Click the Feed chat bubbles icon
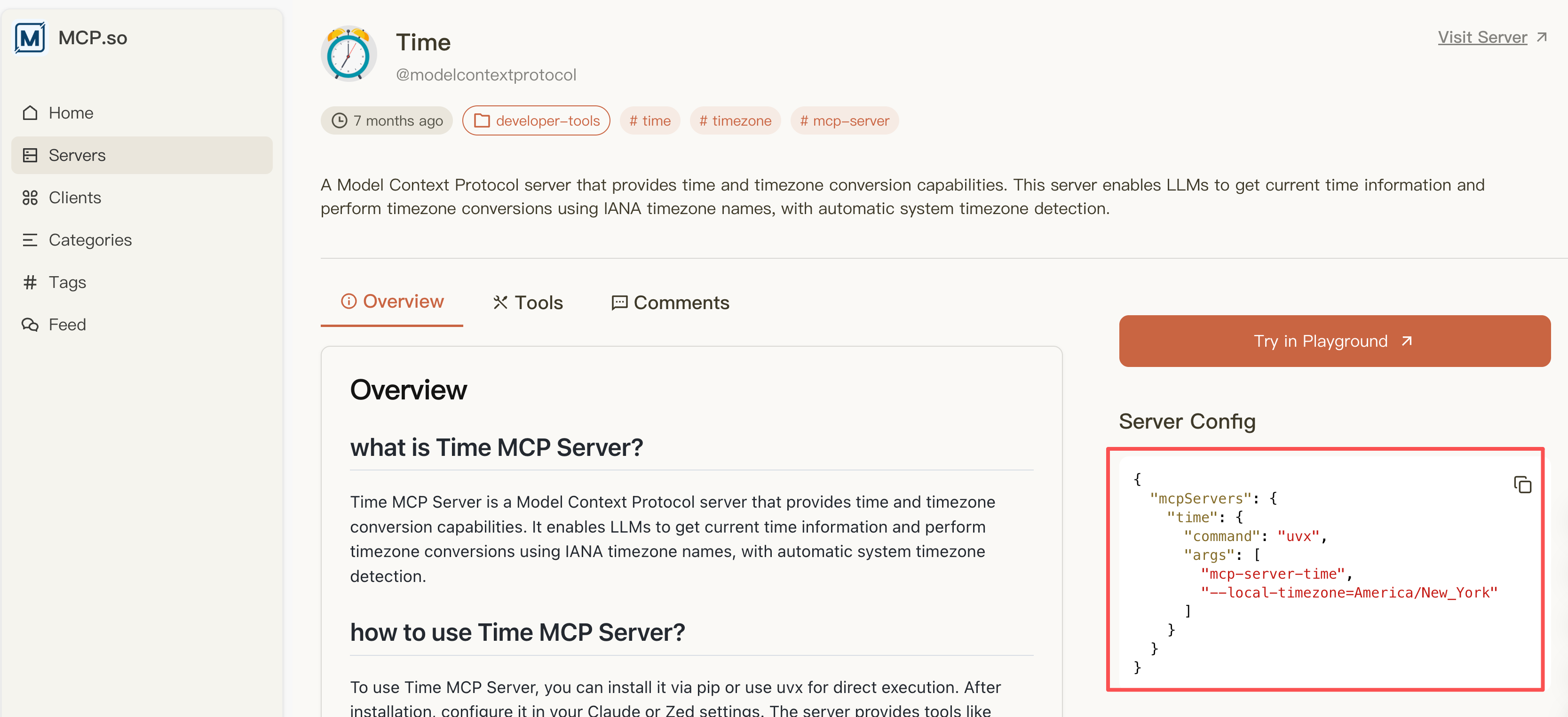The height and width of the screenshot is (717, 1568). [x=30, y=325]
